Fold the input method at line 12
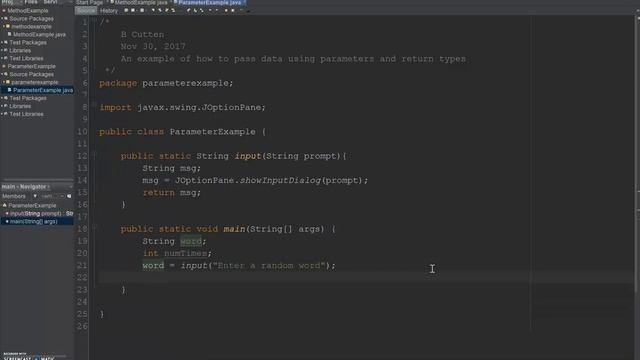Viewport: 640px width, 360px height. point(94,153)
